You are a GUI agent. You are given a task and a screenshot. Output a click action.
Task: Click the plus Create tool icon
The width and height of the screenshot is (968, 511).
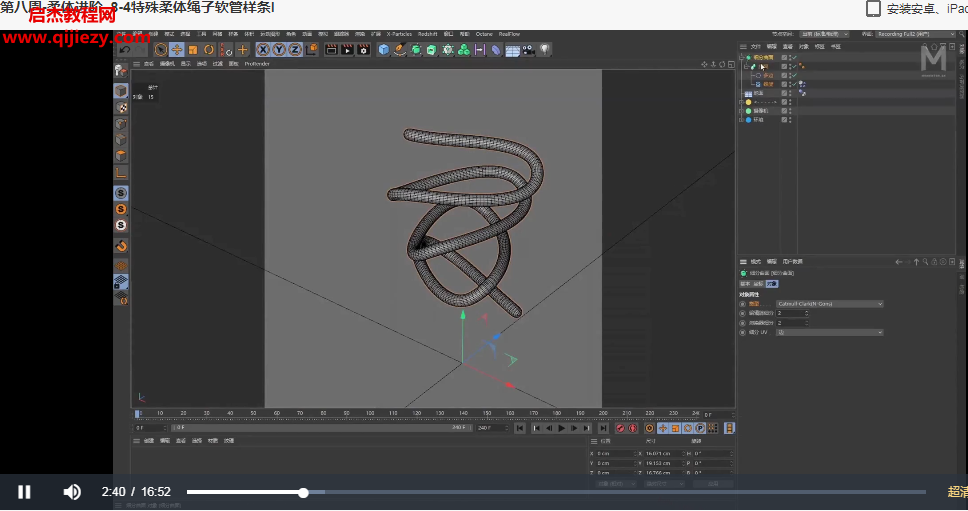pyautogui.click(x=243, y=50)
